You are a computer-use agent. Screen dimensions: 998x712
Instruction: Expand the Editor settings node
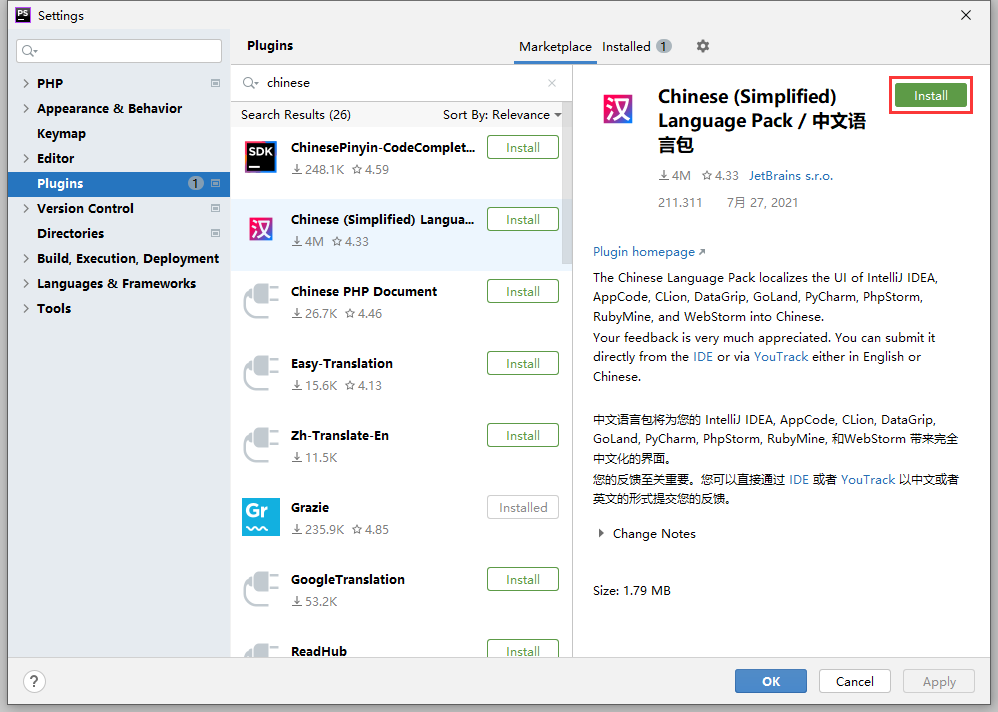pyautogui.click(x=26, y=158)
